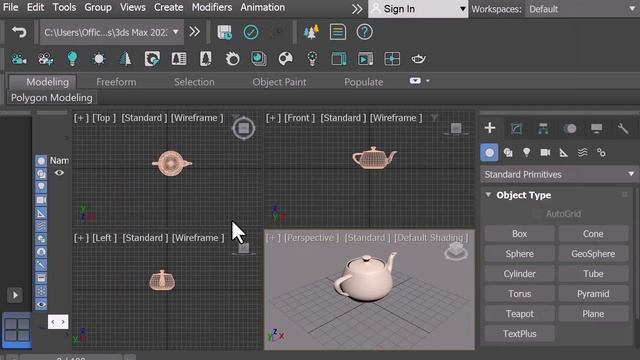
Task: Open the Group menu
Action: click(x=98, y=7)
